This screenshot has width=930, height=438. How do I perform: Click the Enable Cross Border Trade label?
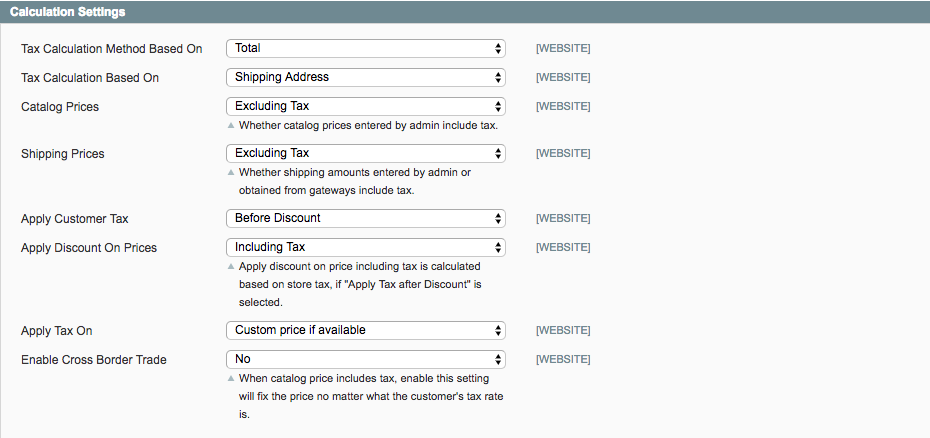93,359
